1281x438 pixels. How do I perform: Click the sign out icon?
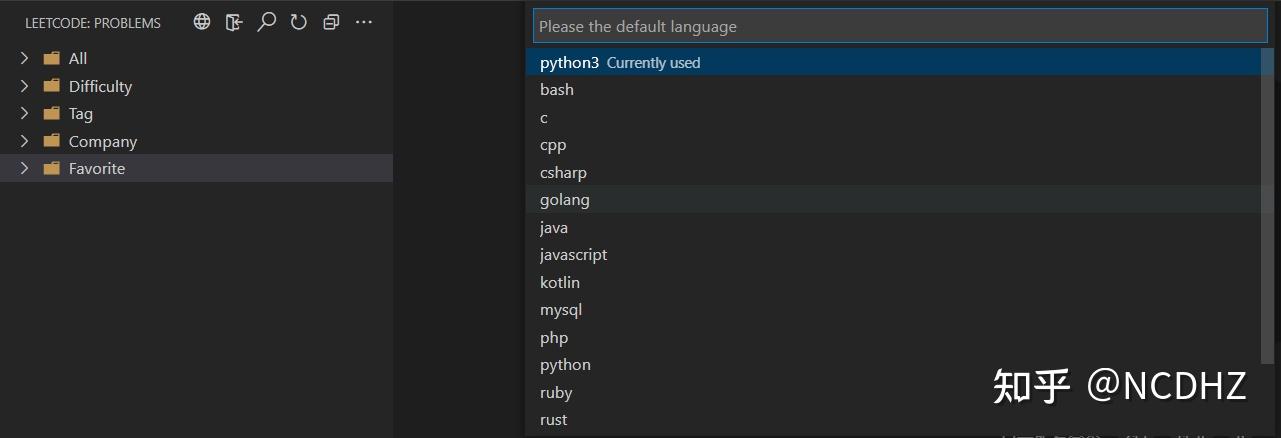coord(234,22)
